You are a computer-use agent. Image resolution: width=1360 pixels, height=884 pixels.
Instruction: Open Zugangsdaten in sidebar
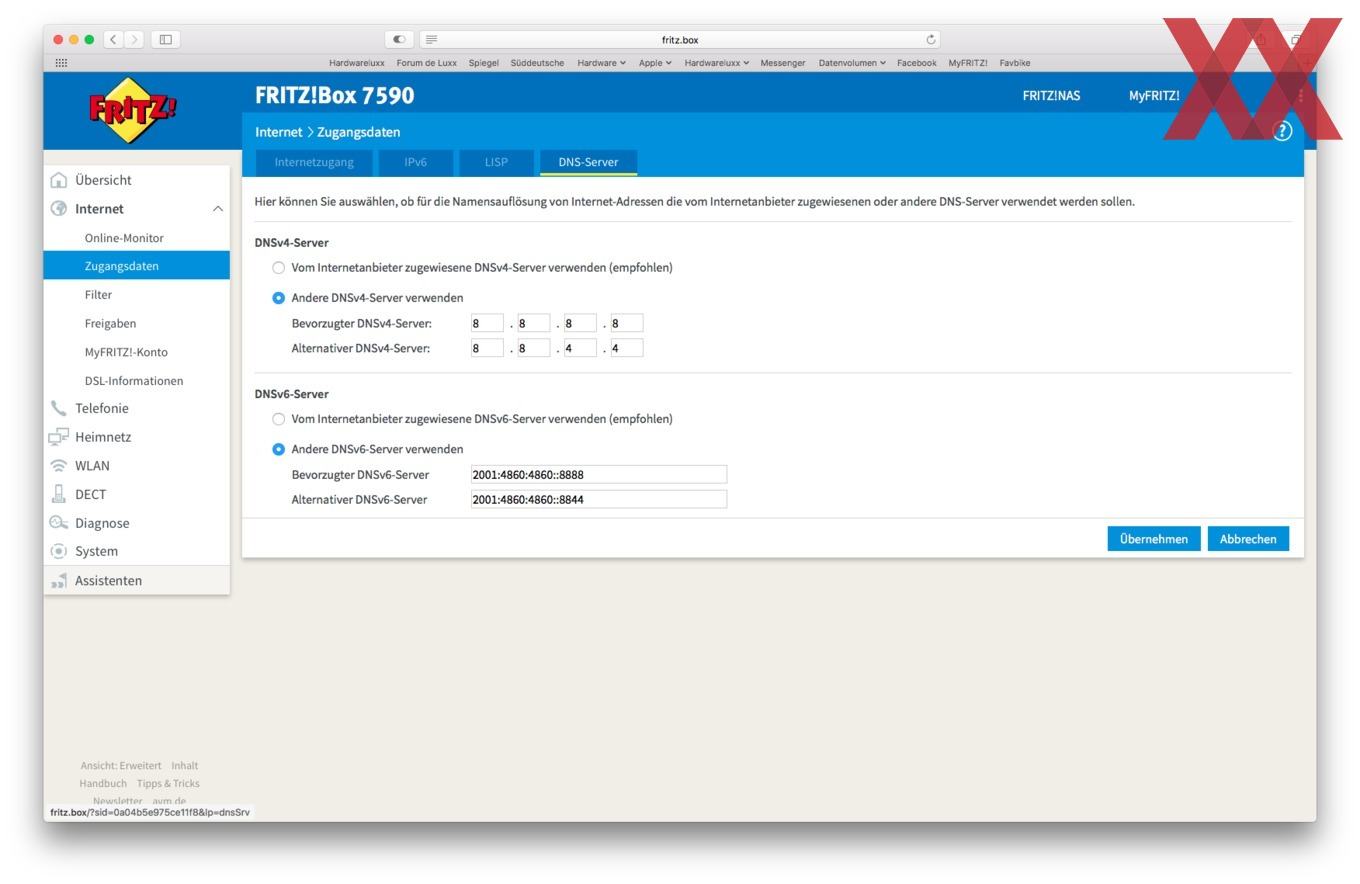point(136,266)
